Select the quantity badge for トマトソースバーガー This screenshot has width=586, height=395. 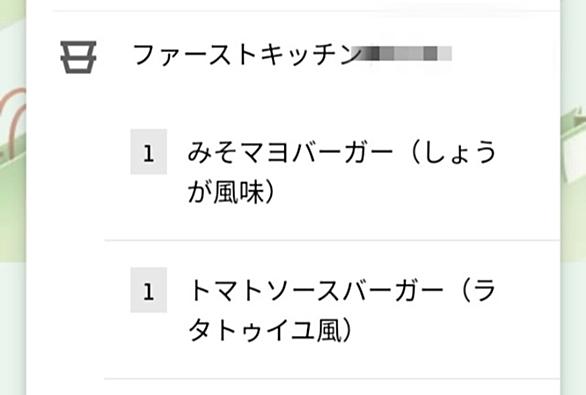(x=149, y=290)
